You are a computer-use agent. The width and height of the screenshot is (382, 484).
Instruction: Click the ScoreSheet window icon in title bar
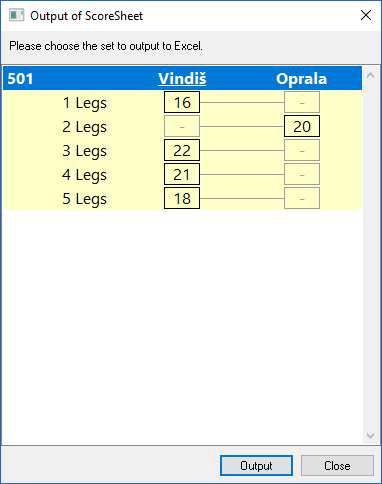(16, 15)
